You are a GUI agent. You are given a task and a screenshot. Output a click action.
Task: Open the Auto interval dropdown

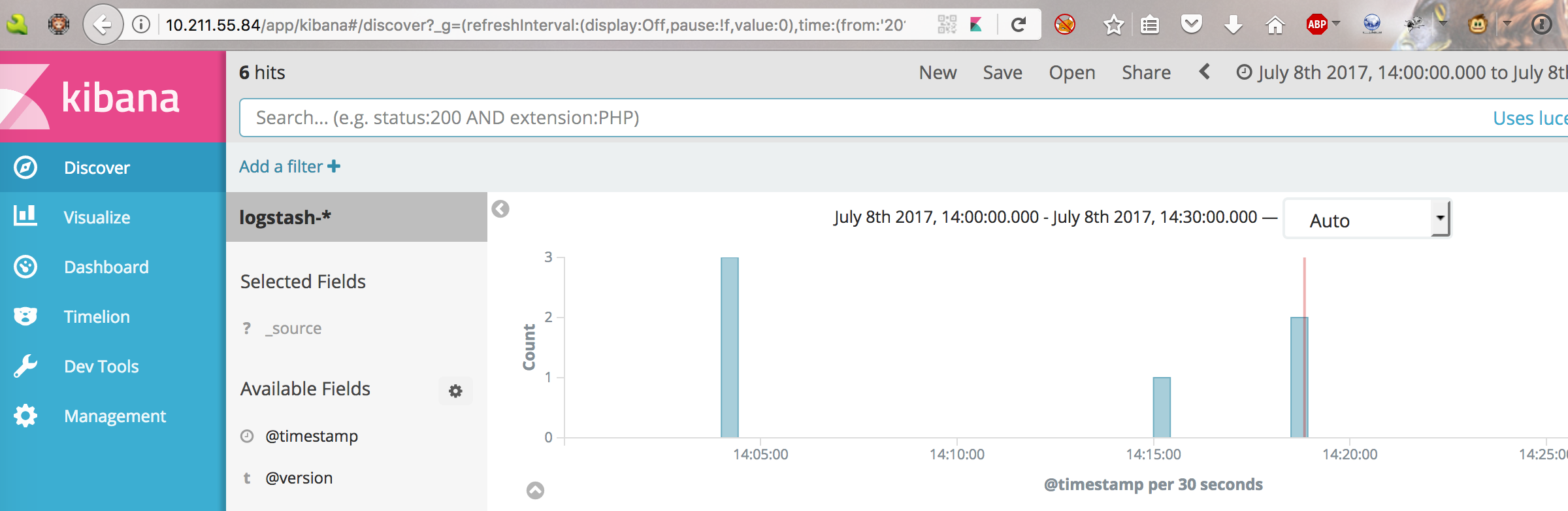click(x=1367, y=219)
